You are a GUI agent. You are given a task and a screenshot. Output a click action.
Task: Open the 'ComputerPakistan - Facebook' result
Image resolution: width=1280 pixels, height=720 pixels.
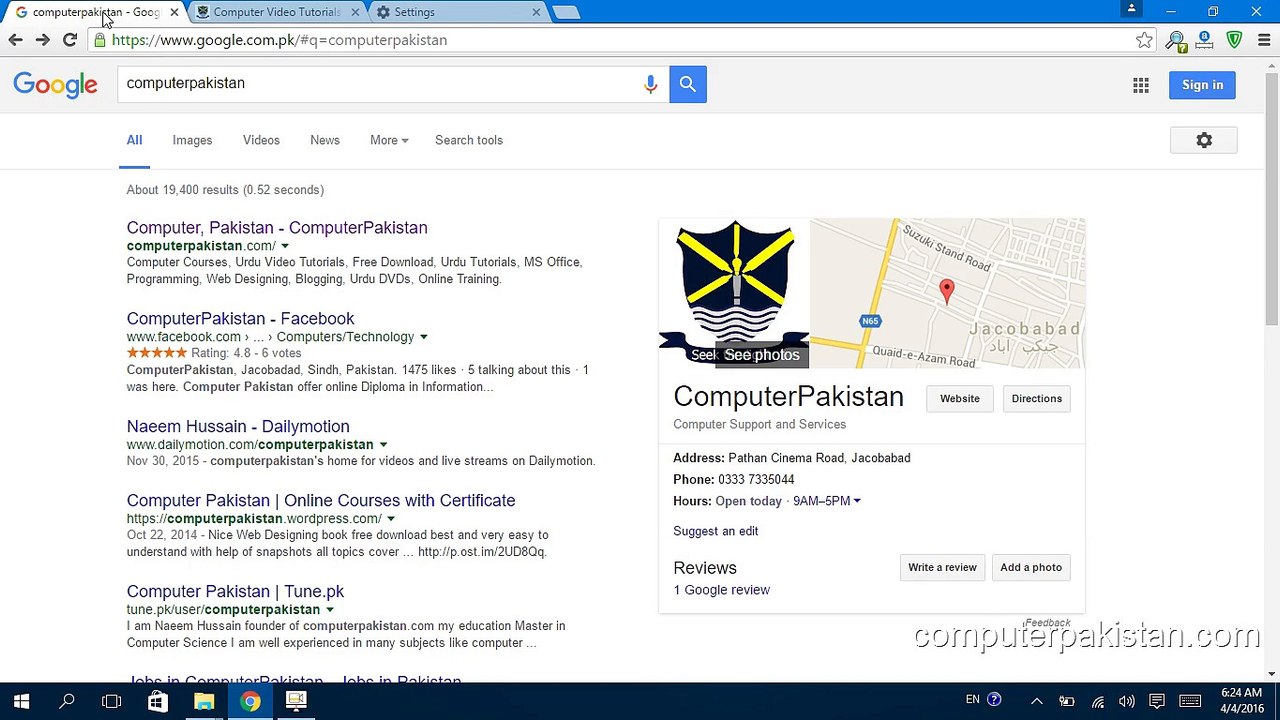click(240, 319)
